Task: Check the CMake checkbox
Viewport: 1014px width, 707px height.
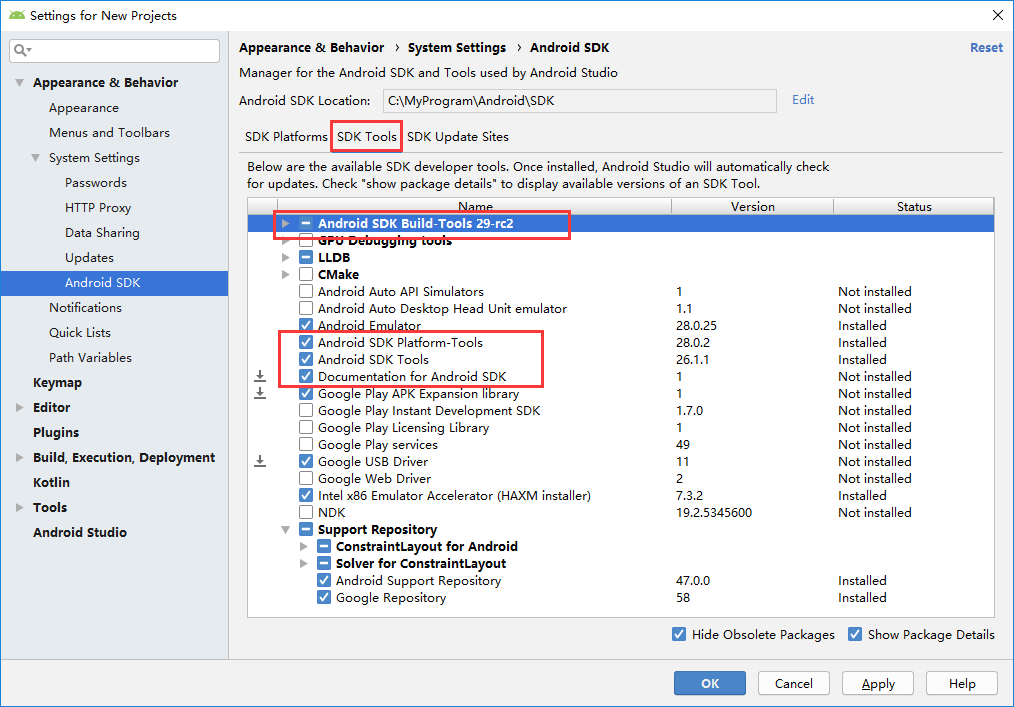Action: point(306,274)
